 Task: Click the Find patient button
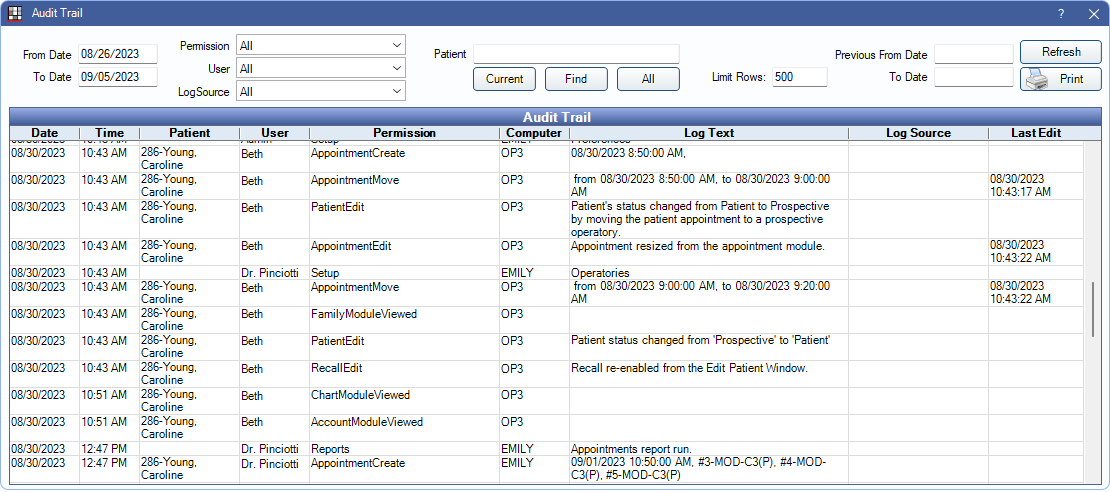point(576,79)
